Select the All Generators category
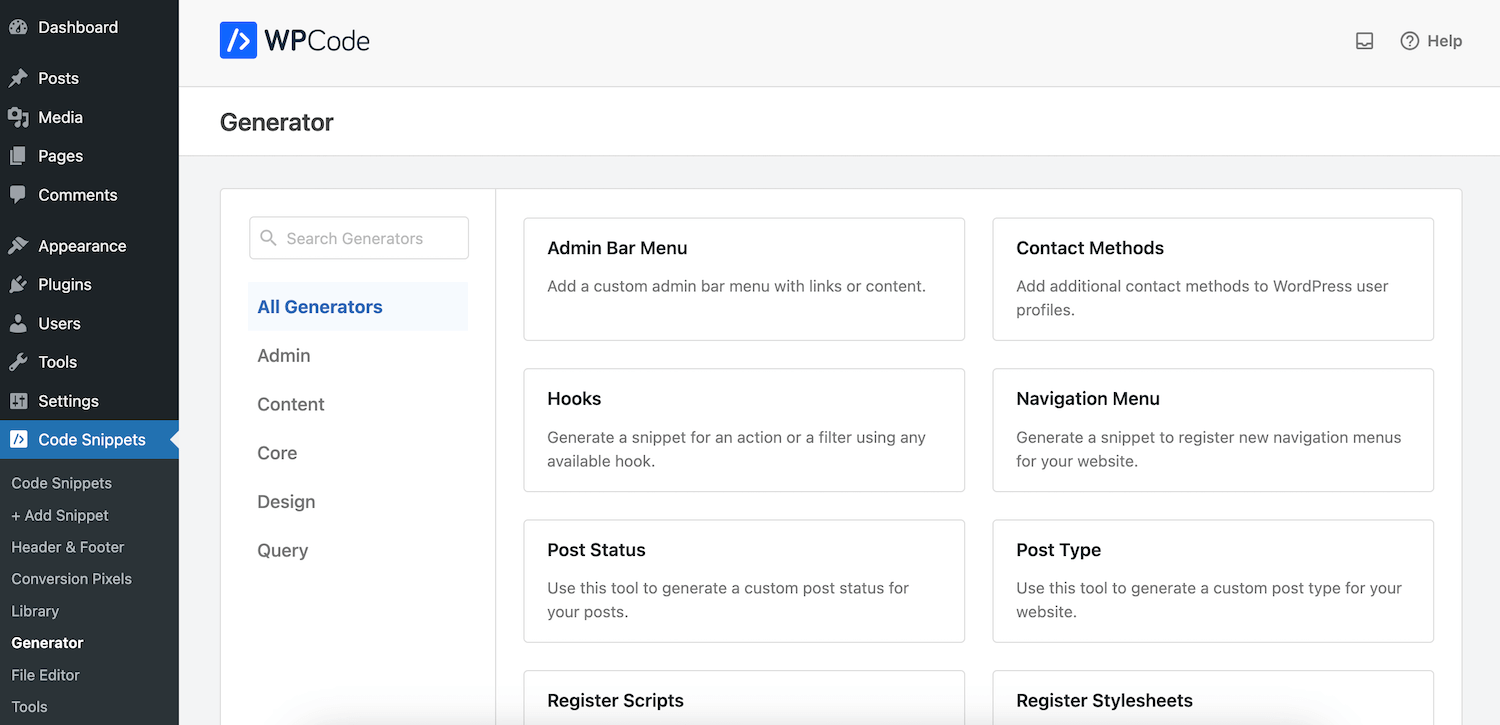 point(358,307)
